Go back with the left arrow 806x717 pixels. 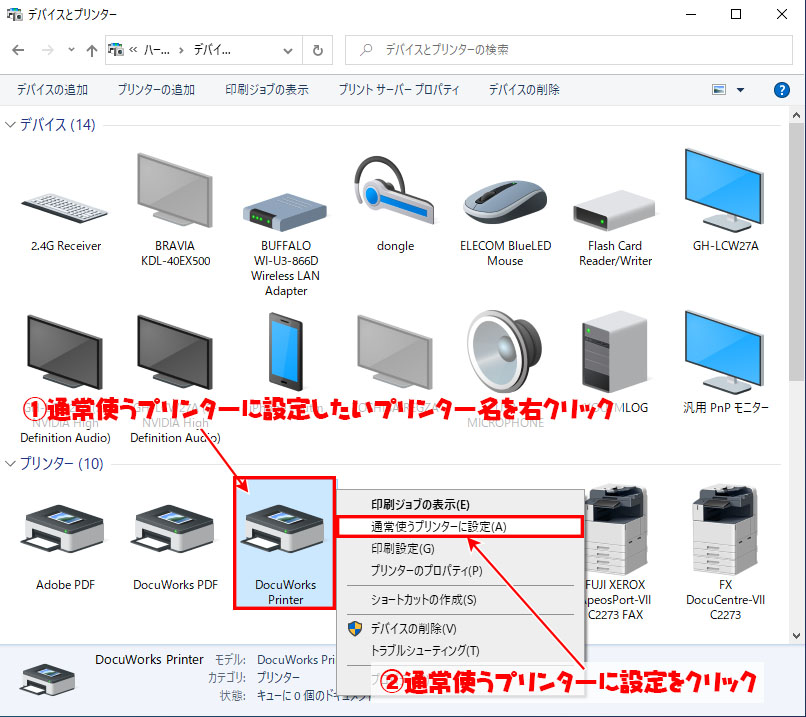tap(18, 50)
